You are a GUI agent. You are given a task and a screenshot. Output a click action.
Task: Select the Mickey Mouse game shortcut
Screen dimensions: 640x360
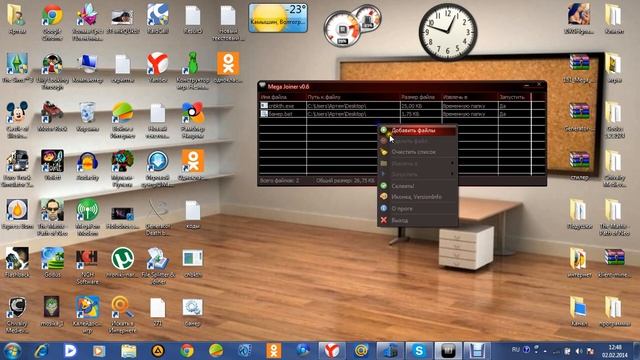tap(17, 120)
